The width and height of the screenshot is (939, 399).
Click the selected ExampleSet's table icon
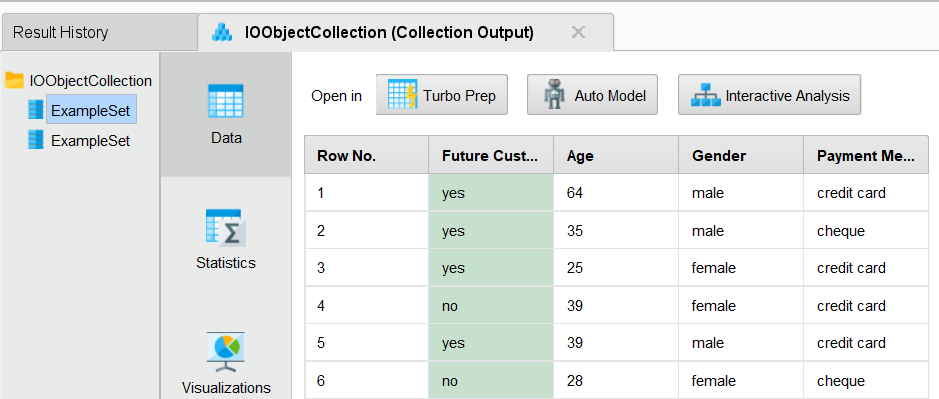point(36,110)
